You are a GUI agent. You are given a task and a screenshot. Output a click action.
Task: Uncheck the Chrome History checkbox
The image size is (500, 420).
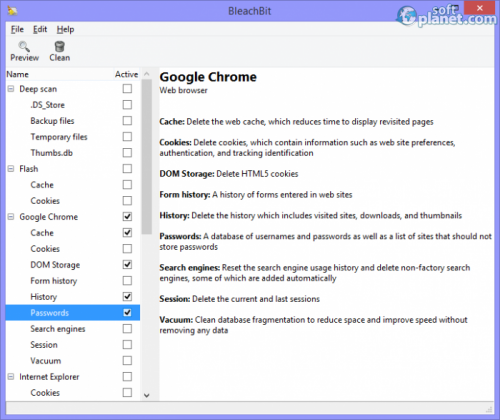[x=127, y=297]
